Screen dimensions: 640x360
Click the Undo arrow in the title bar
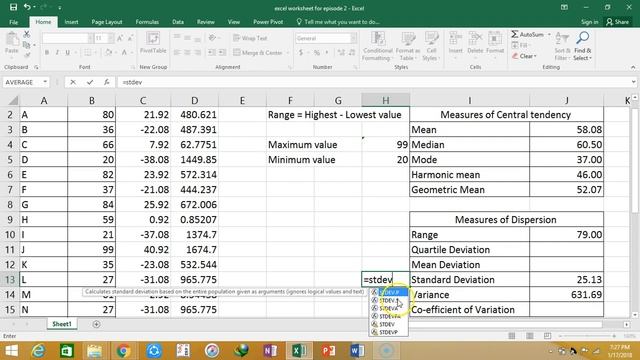[27, 7]
